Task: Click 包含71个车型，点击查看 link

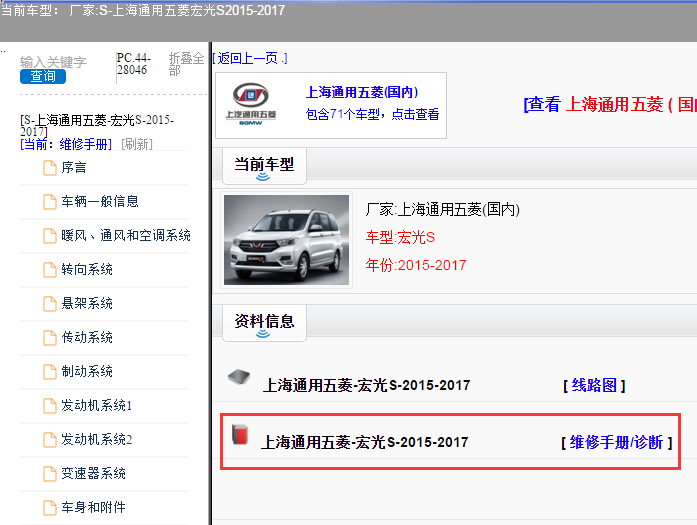Action: click(373, 114)
